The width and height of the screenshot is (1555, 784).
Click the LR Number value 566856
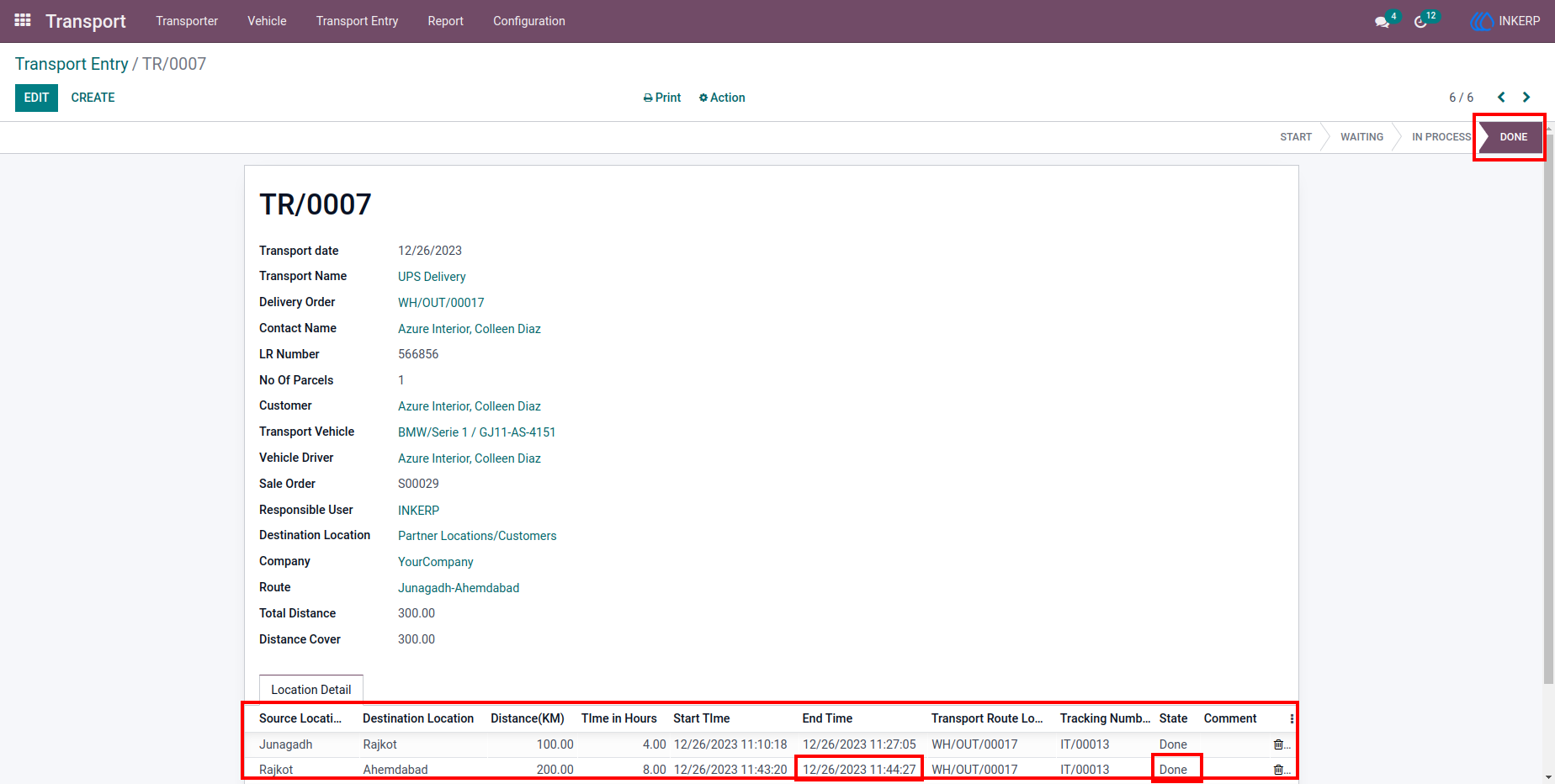coord(418,354)
